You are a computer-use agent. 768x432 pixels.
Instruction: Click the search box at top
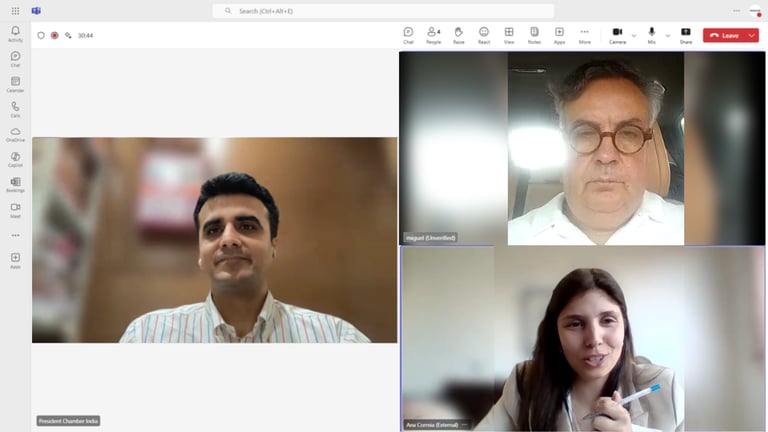point(383,11)
